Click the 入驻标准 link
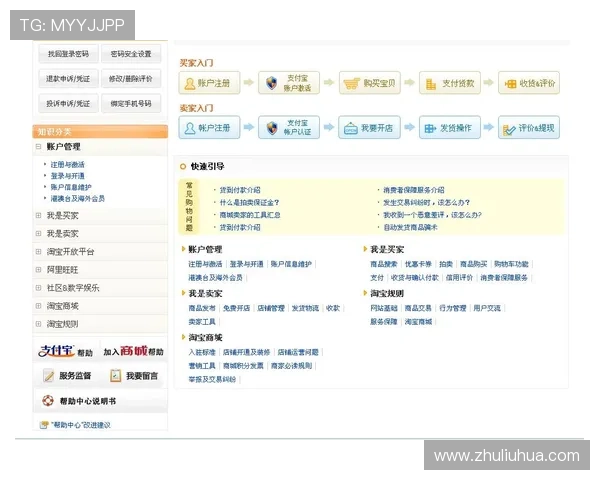Image resolution: width=600 pixels, height=480 pixels. click(x=202, y=352)
